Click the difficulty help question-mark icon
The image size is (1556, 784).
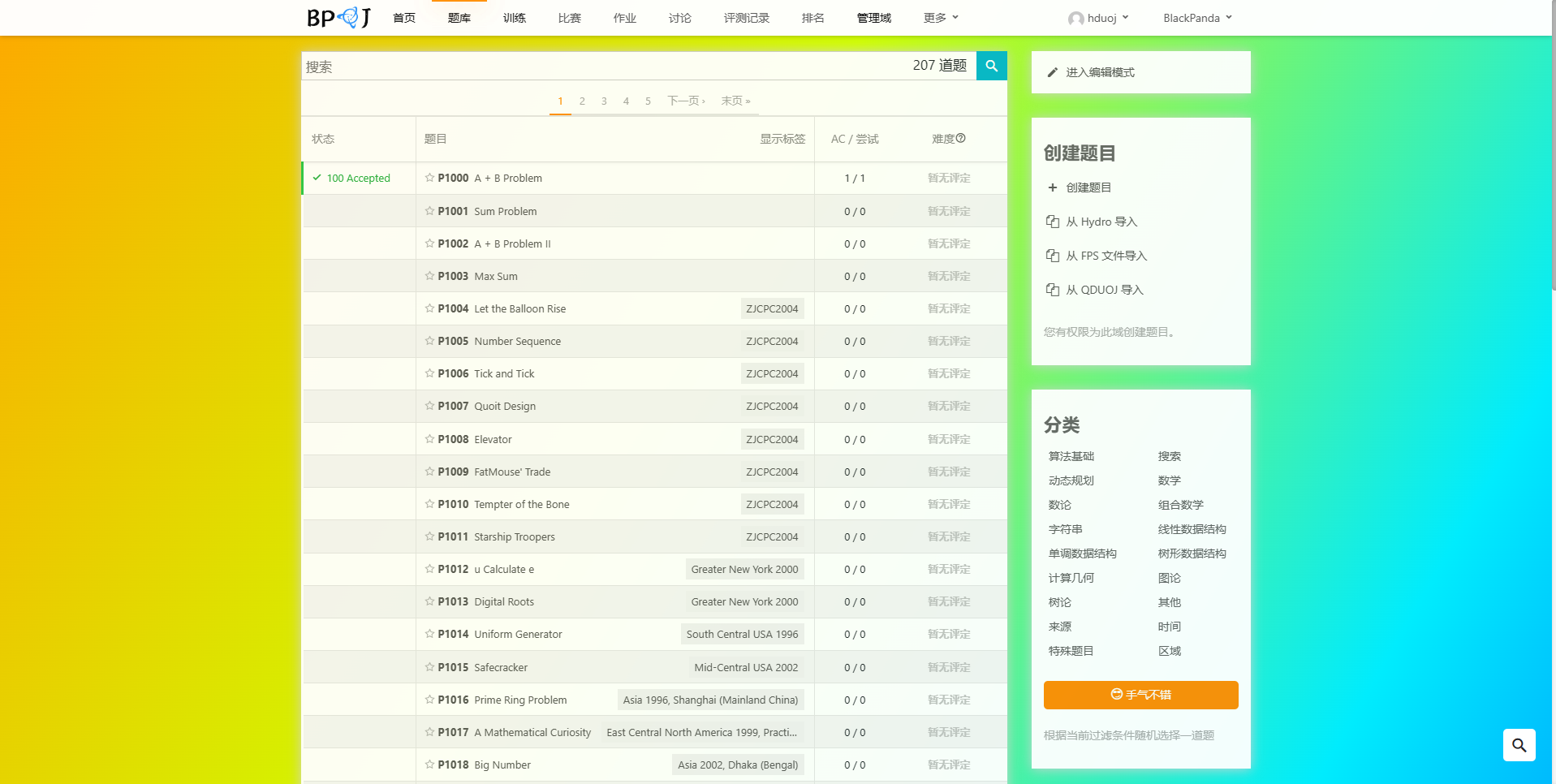961,138
